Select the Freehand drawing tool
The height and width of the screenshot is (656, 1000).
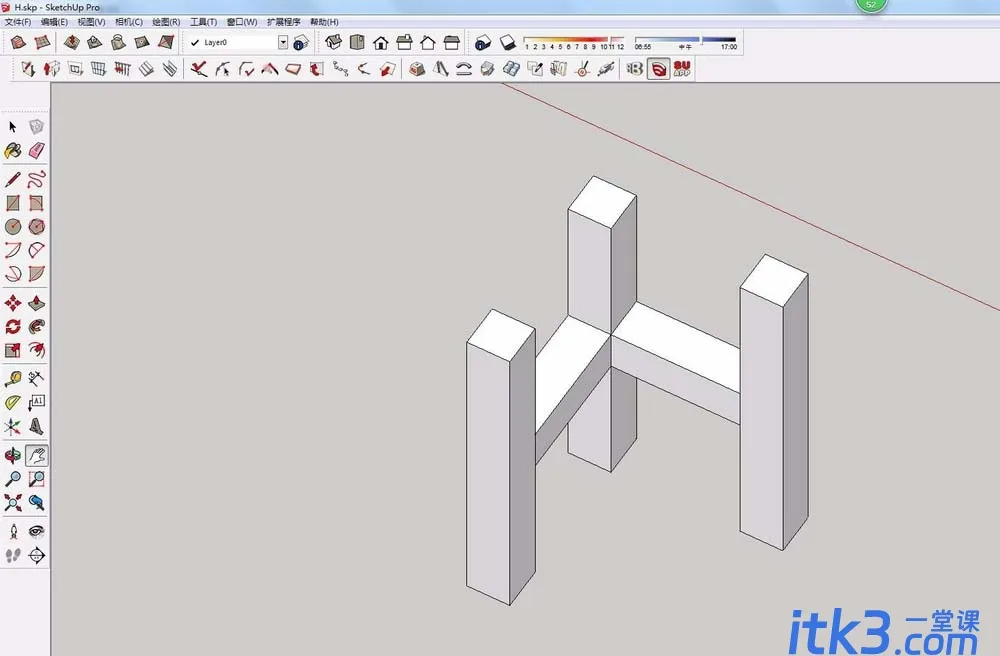pos(36,179)
